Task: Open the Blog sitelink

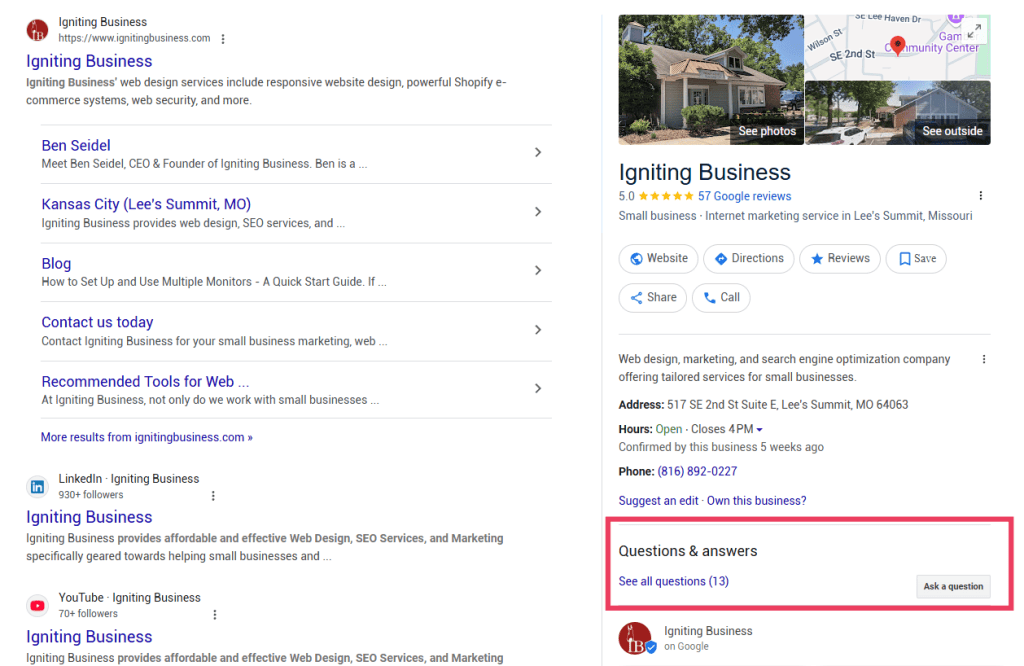Action: tap(56, 264)
